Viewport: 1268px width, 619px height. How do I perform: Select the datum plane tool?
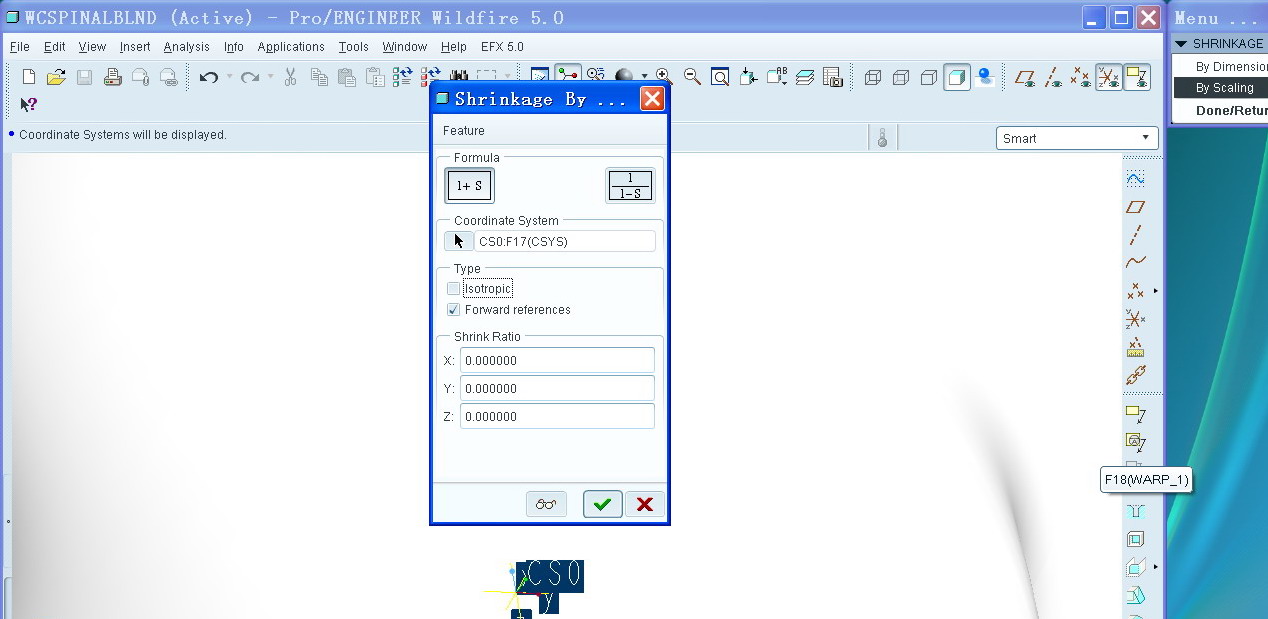pos(1135,207)
